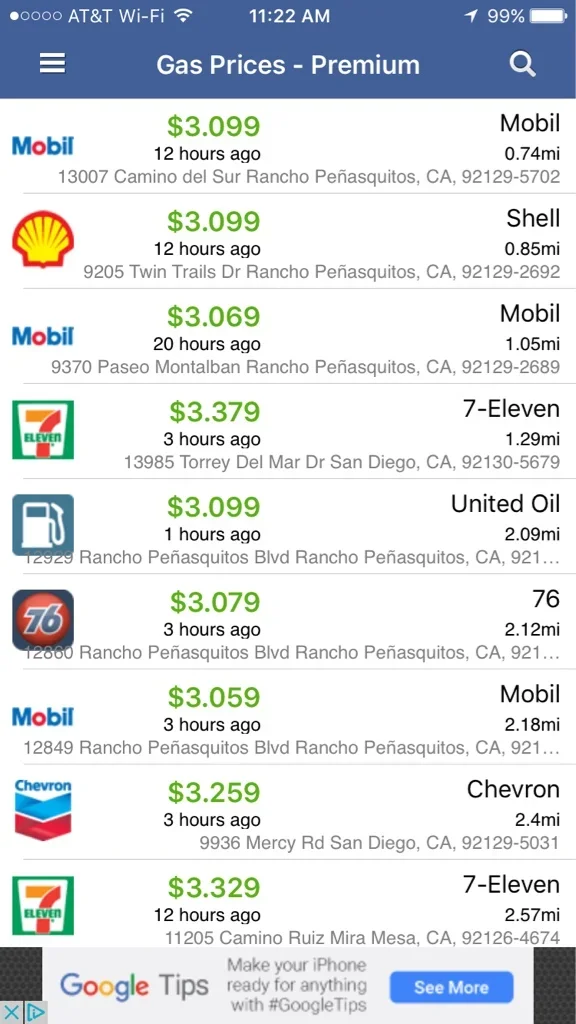Tap the 7-Eleven logo on Torrey Del Mar
The height and width of the screenshot is (1024, 576).
coord(43,430)
